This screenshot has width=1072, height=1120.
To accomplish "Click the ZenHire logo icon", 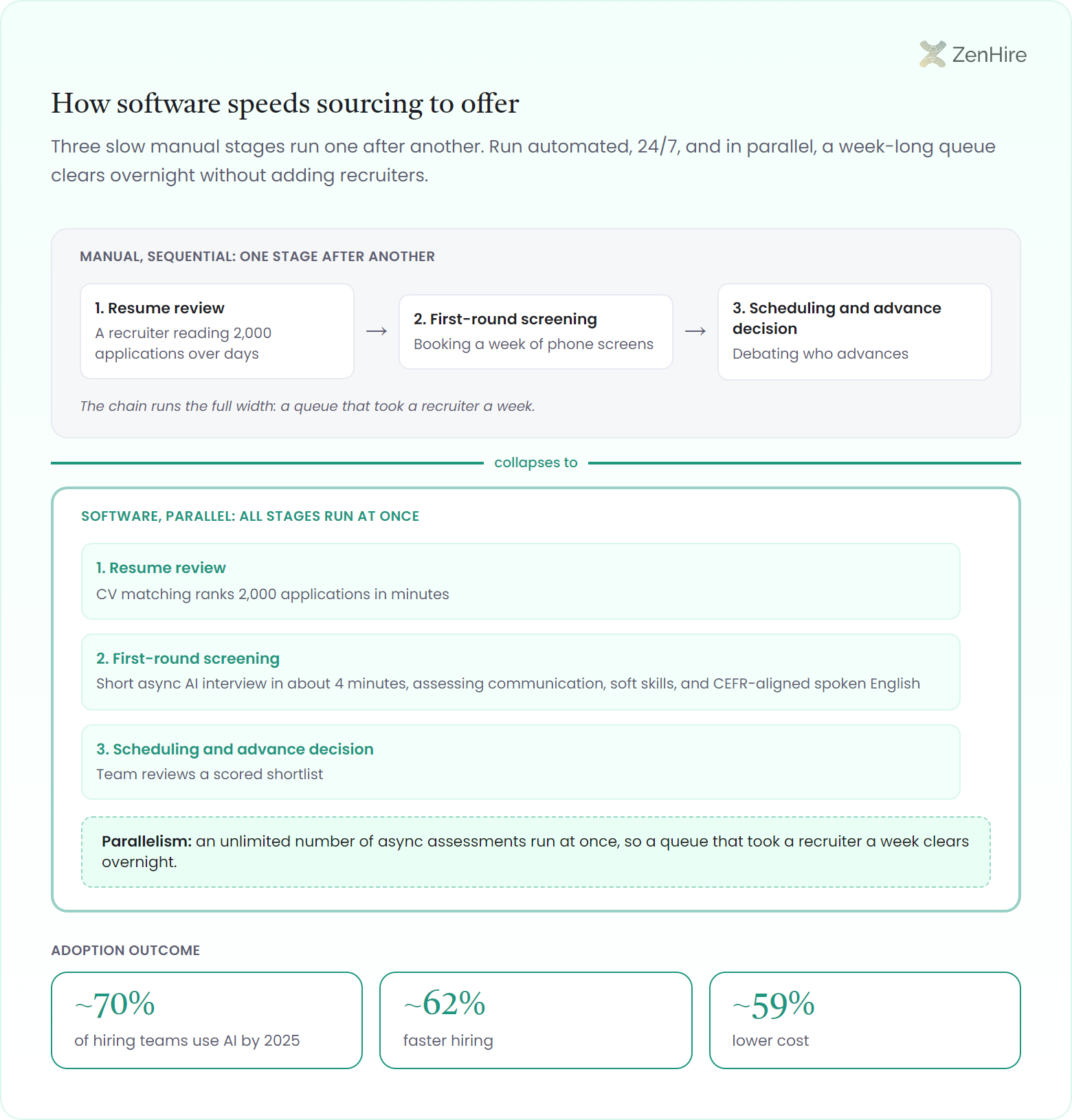I will [933, 54].
